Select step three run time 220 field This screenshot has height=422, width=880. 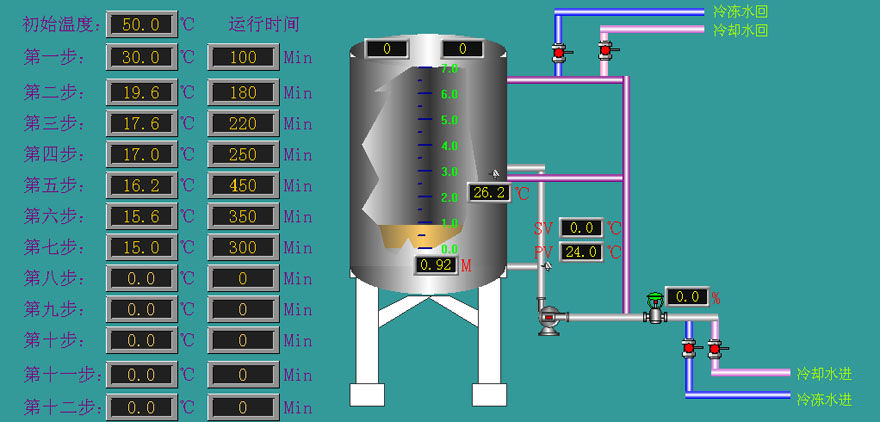(x=243, y=123)
